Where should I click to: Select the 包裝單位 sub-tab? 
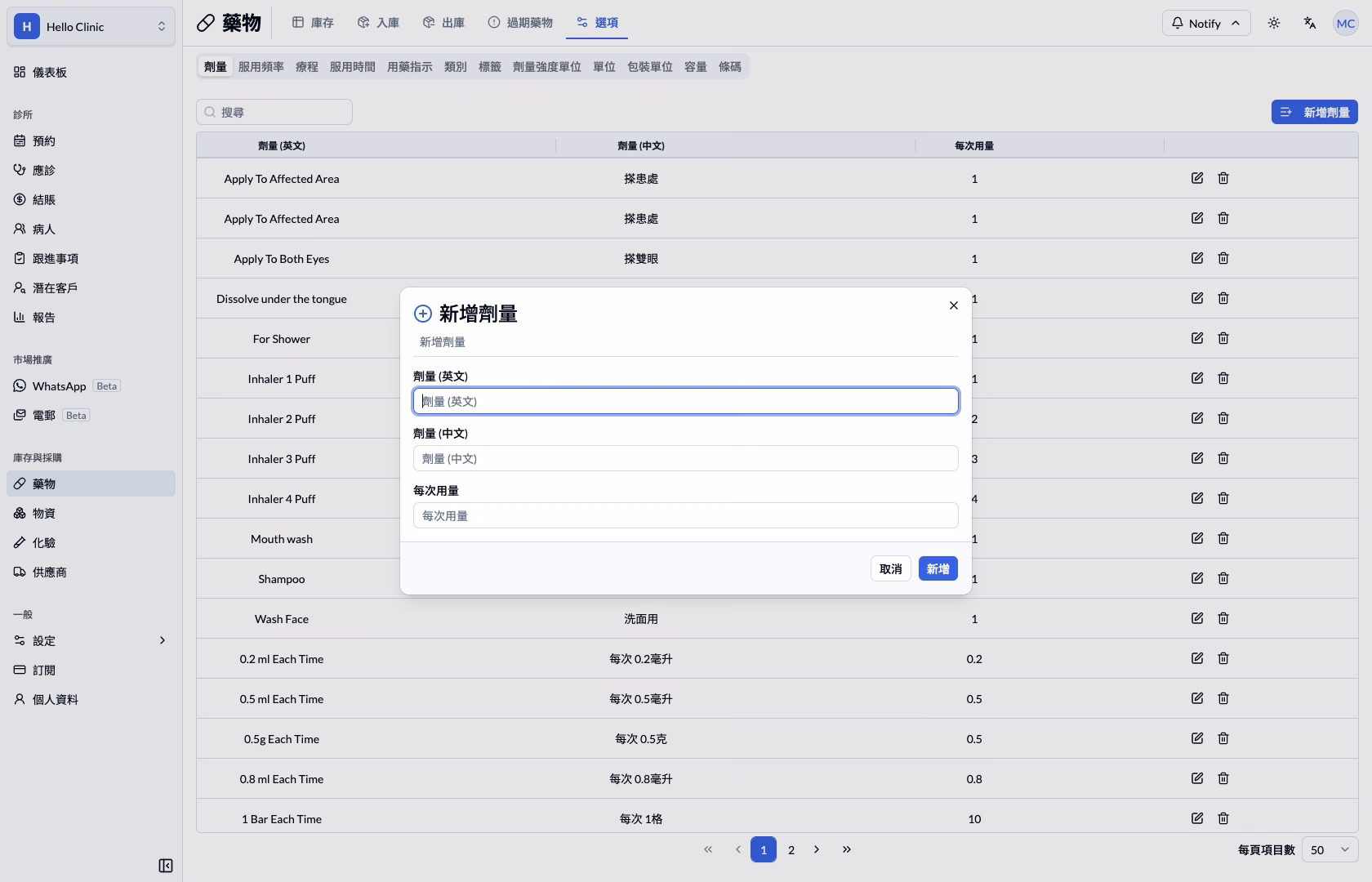pyautogui.click(x=650, y=67)
